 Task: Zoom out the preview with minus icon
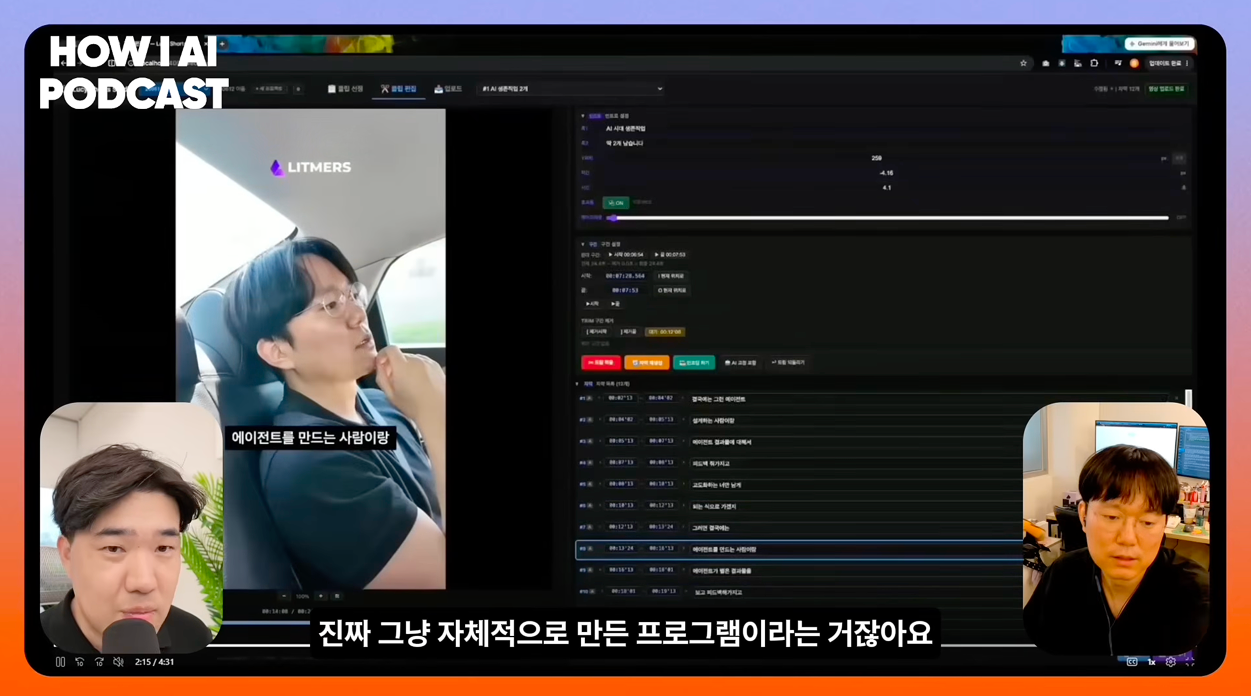coord(283,596)
